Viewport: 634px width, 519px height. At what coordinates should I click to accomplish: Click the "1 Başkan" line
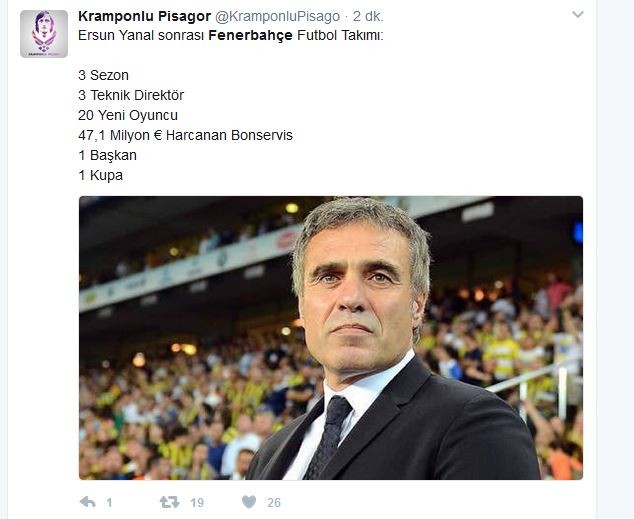click(x=107, y=155)
